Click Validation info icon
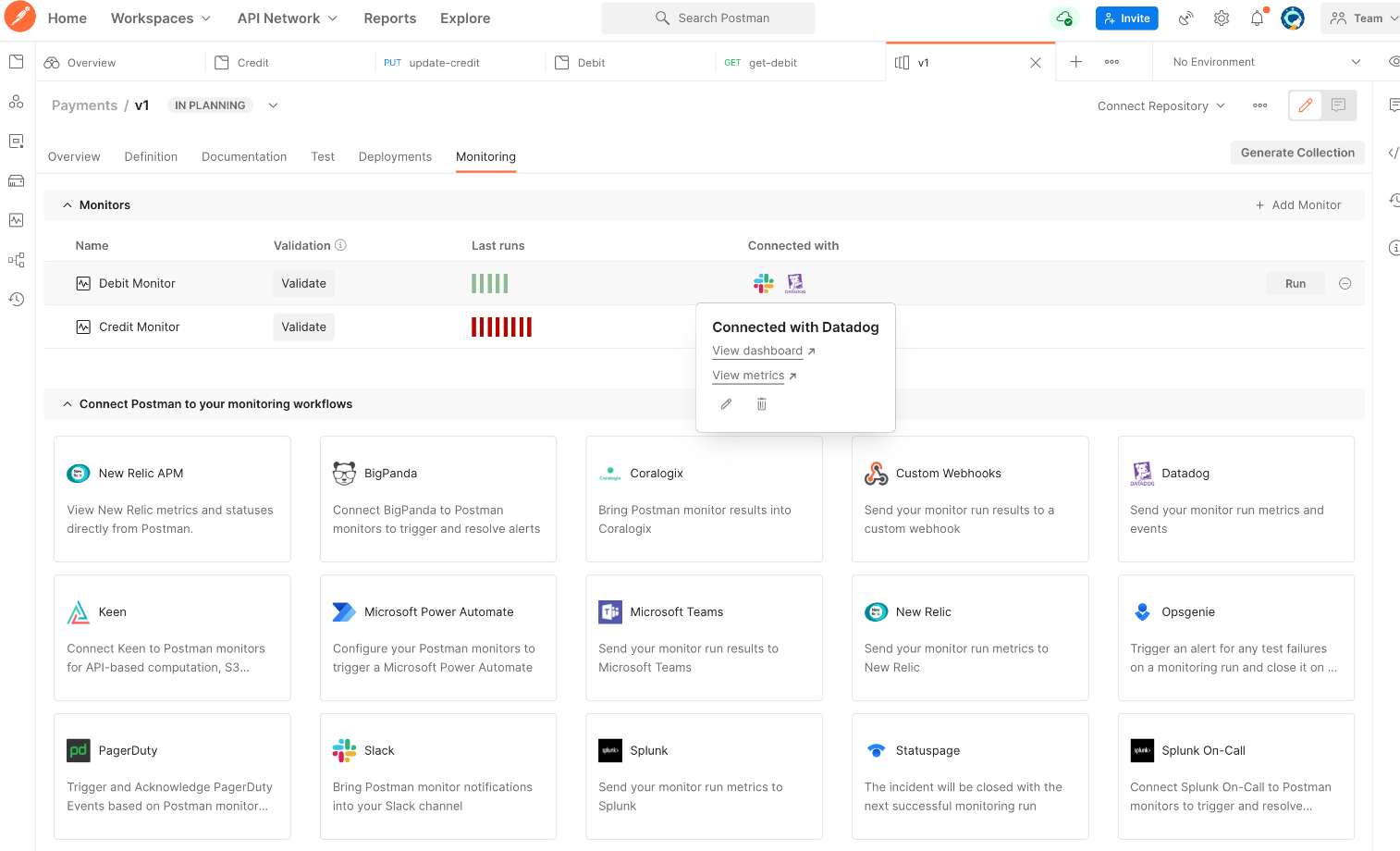Viewport: 1400px width, 851px height. coord(340,245)
